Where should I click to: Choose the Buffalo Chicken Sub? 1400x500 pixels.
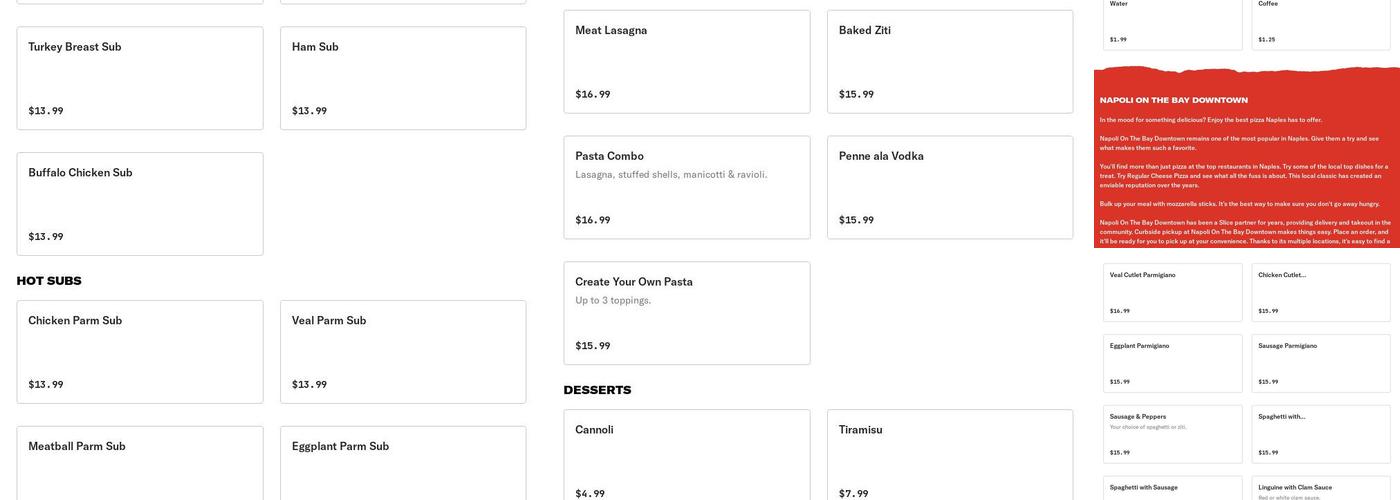tap(140, 204)
